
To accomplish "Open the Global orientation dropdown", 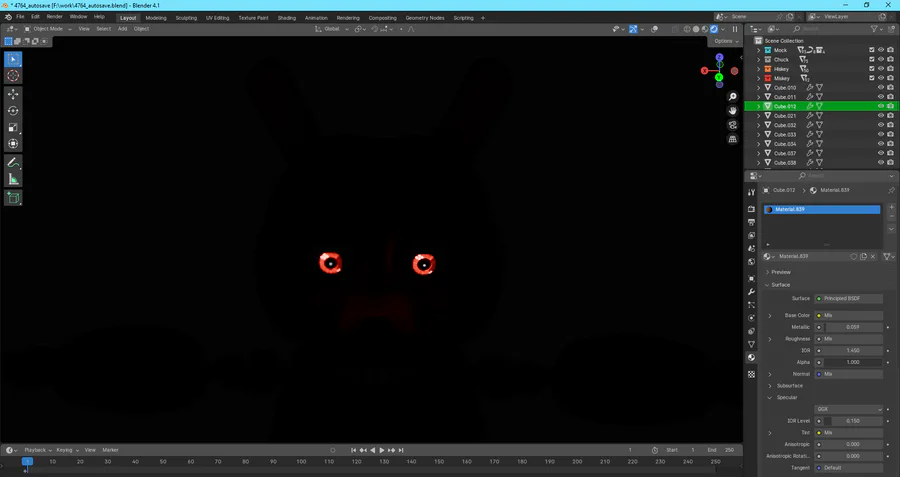I will [332, 29].
